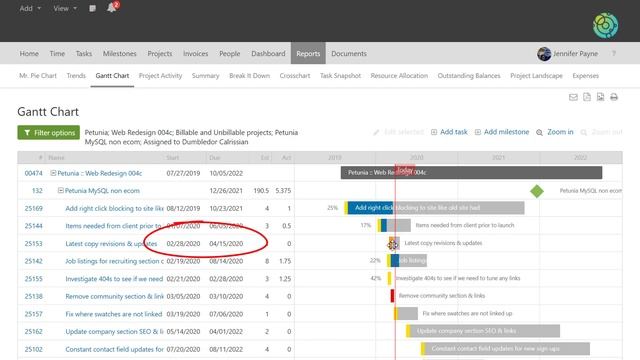Screen dimensions: 640x360
Task: Go to the Home tab
Action: click(29, 53)
